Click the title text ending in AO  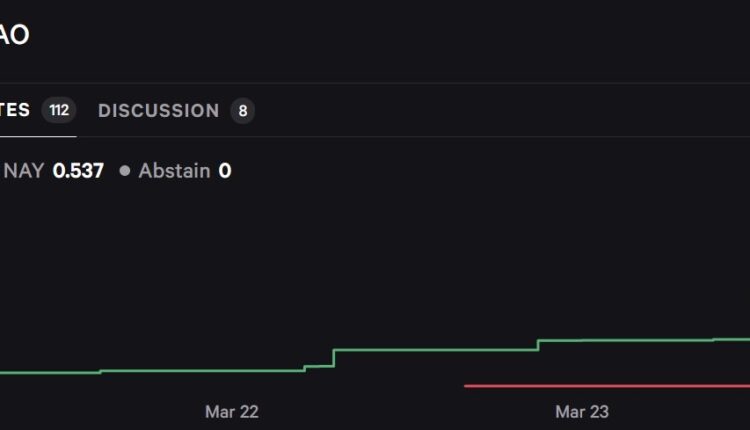pos(15,35)
